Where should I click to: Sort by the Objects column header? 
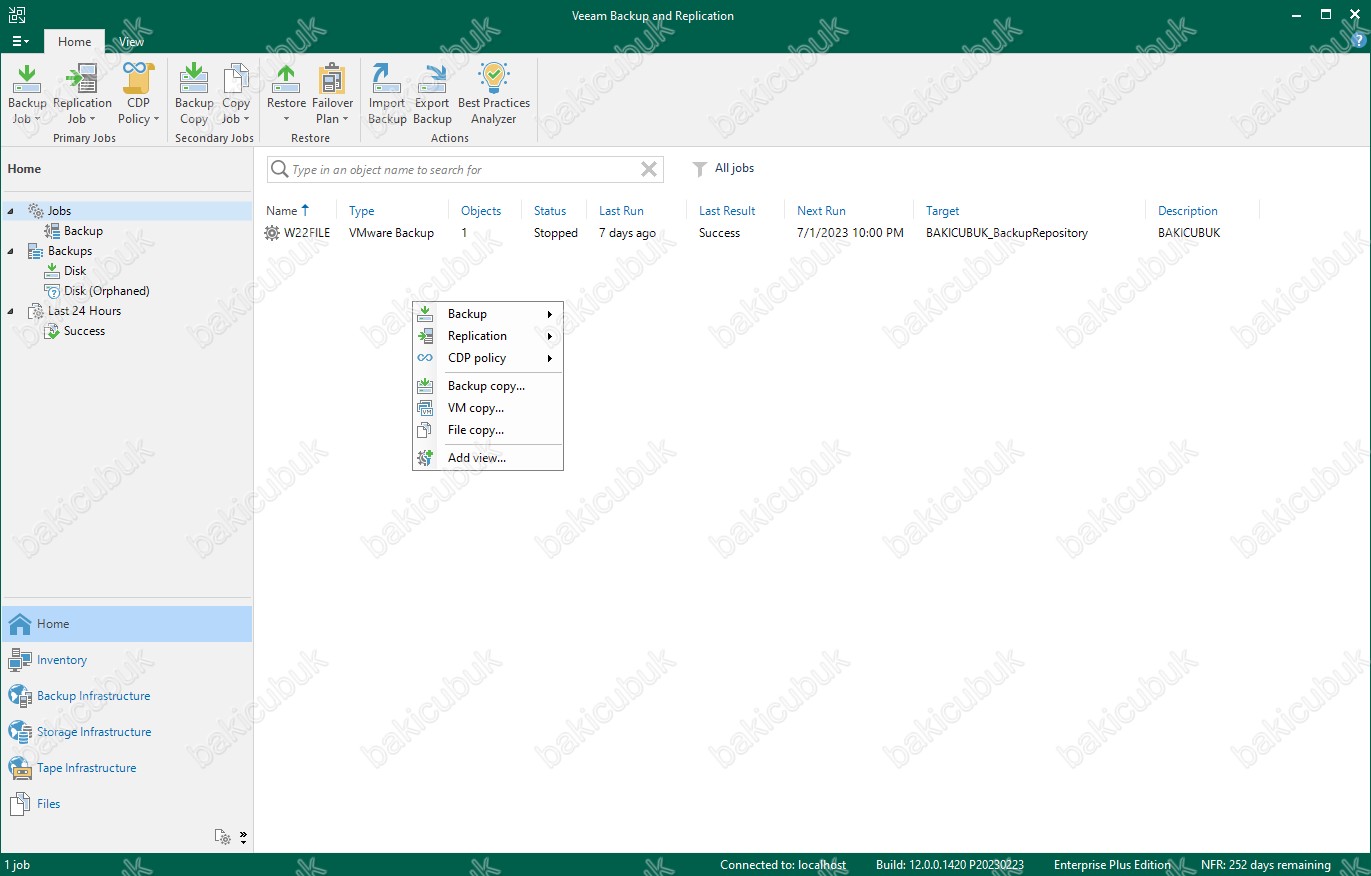click(x=481, y=211)
